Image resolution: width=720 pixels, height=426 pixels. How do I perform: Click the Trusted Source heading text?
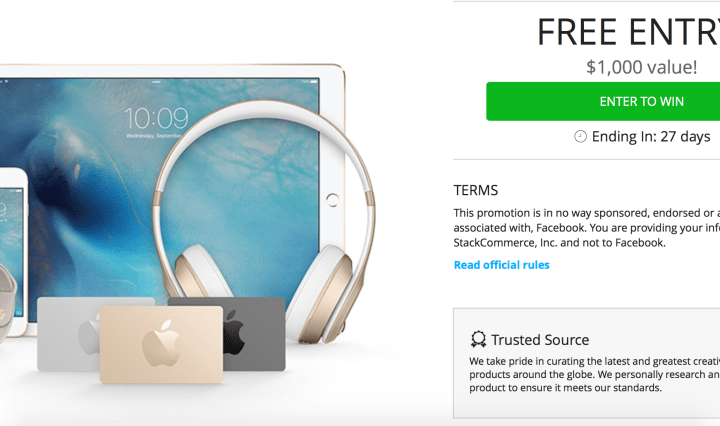(x=540, y=340)
